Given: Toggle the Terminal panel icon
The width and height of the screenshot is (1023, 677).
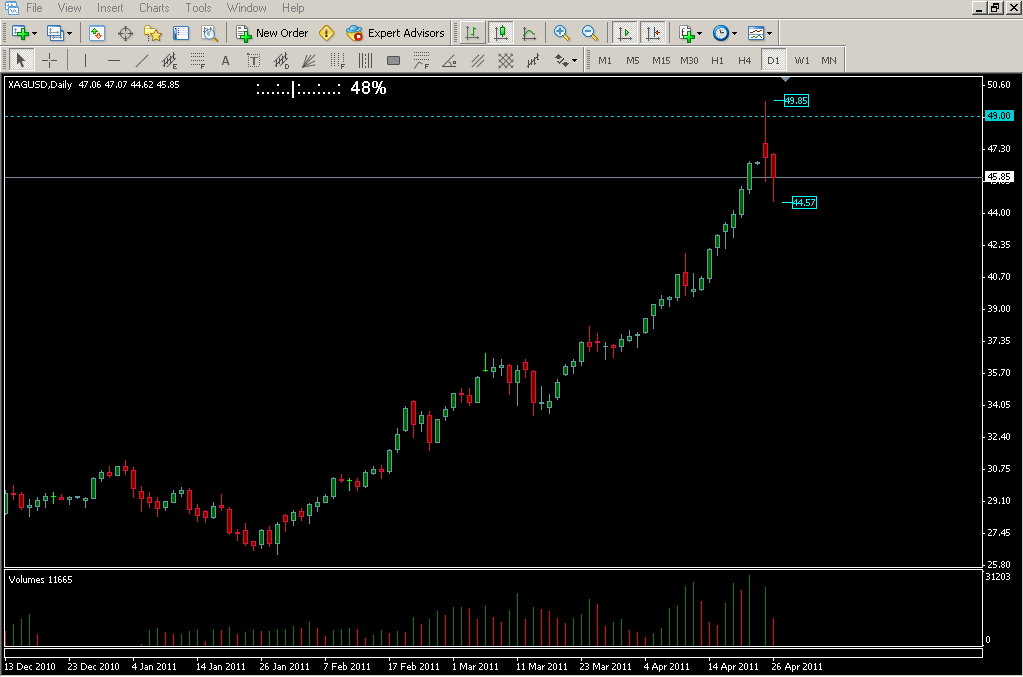Looking at the screenshot, I should click(x=181, y=33).
